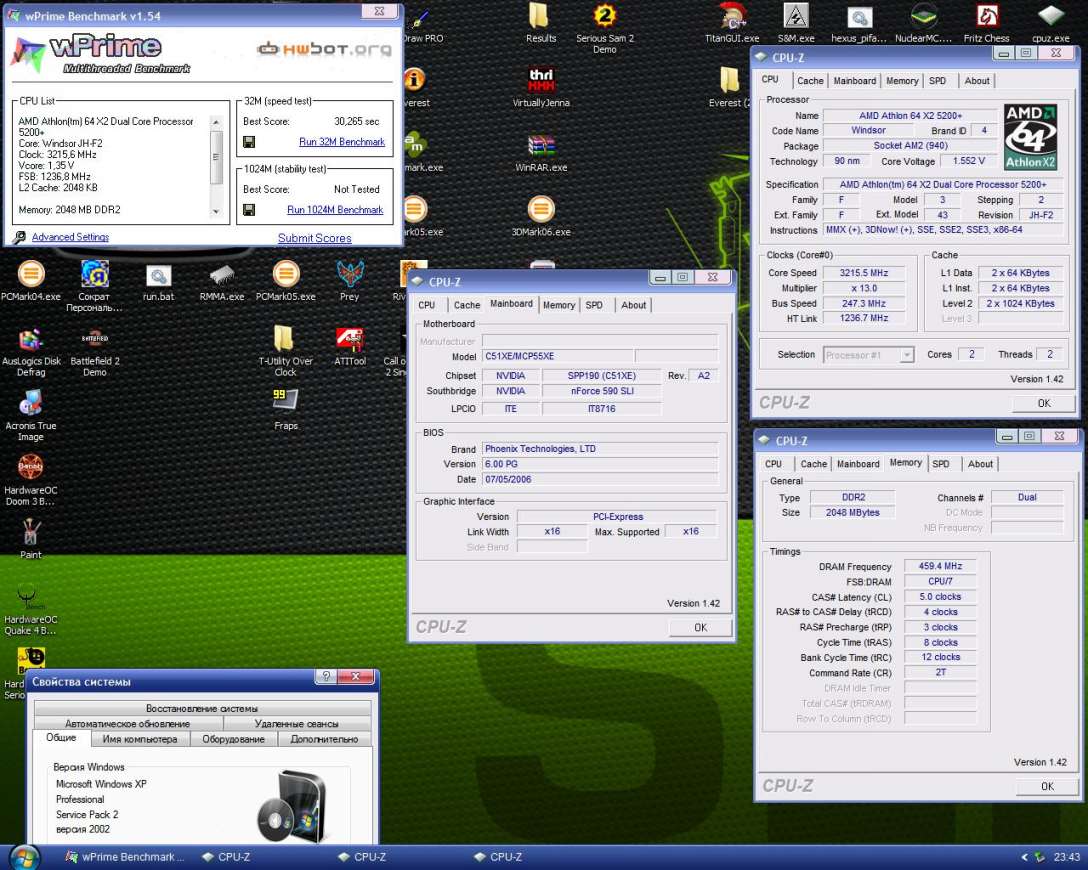
Task: Click OK in CPU-Z mainboard window
Action: point(700,627)
